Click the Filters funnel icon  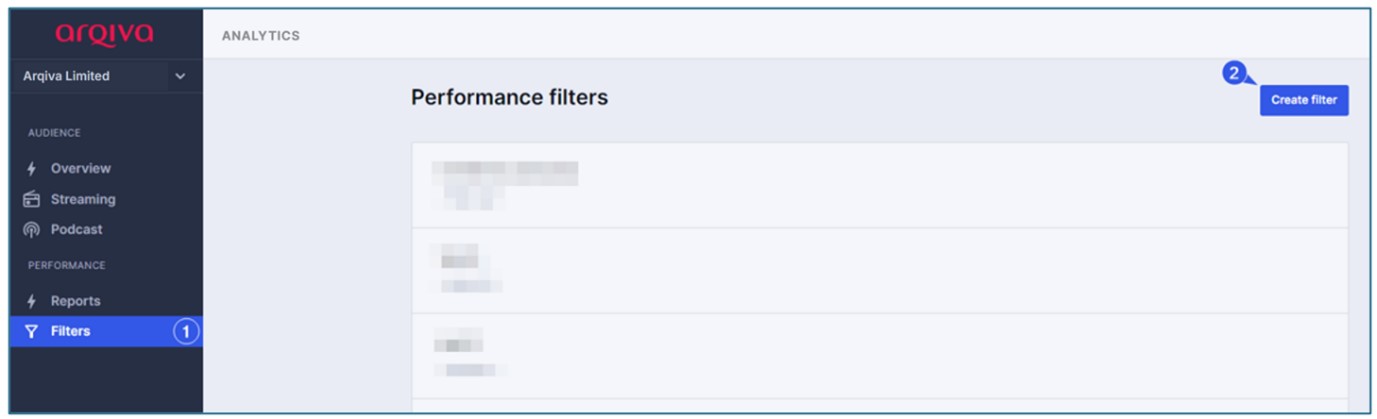pos(32,331)
